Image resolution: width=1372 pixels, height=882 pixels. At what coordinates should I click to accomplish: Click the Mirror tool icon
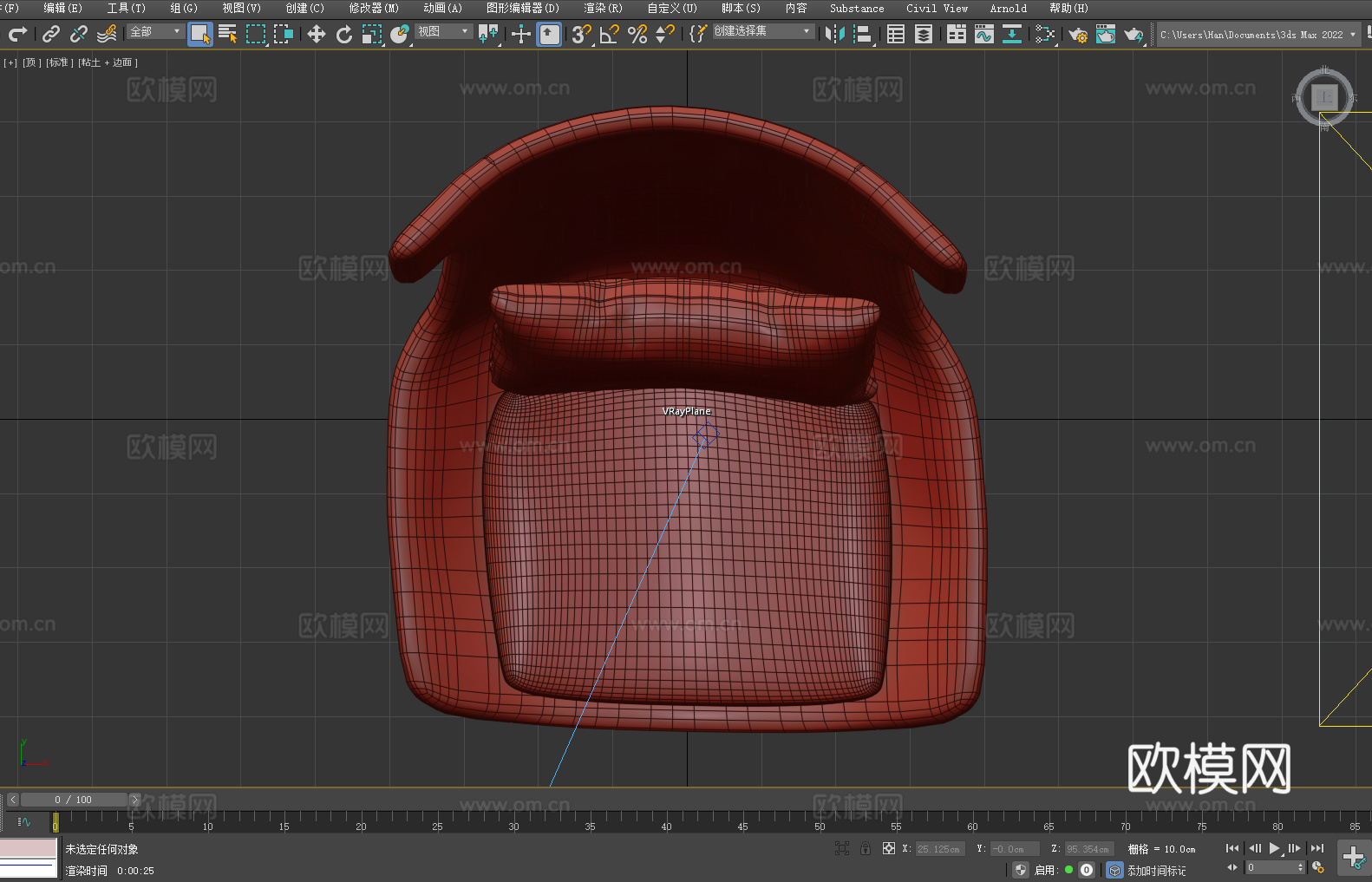point(835,34)
